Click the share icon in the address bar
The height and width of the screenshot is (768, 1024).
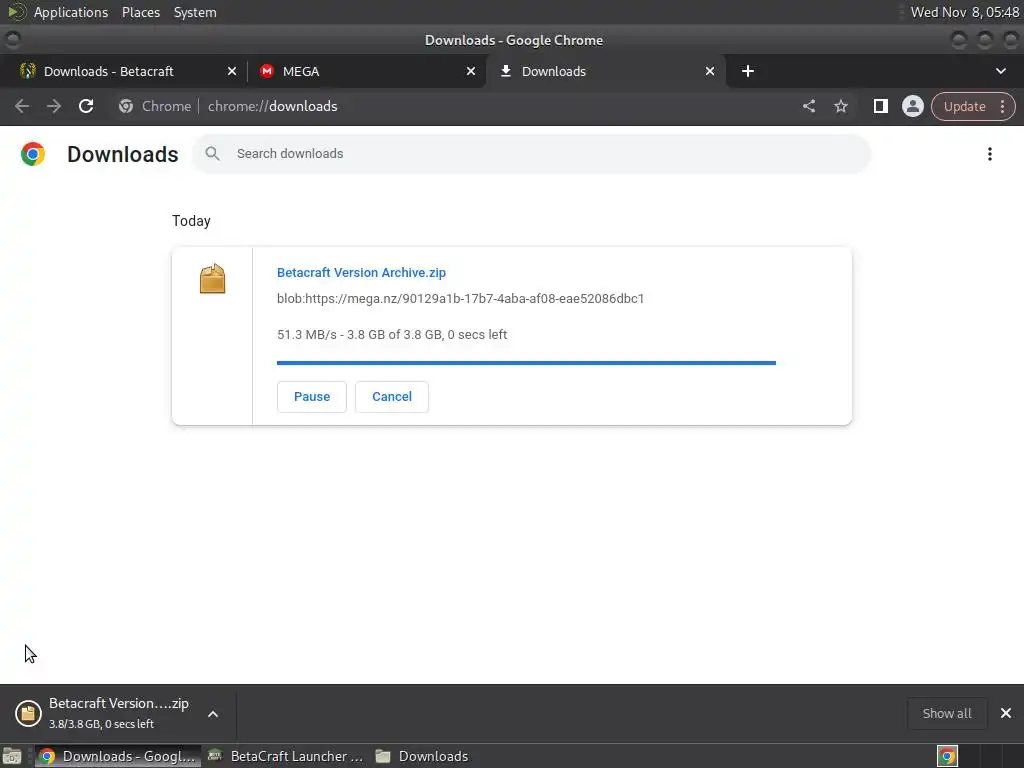pyautogui.click(x=809, y=106)
